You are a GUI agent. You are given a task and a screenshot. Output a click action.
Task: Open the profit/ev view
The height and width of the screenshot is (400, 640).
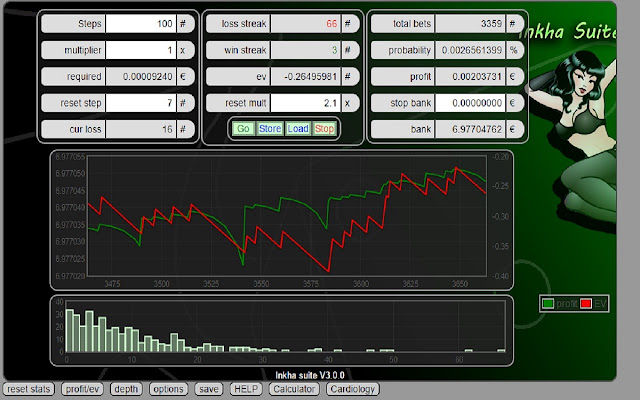coord(82,389)
